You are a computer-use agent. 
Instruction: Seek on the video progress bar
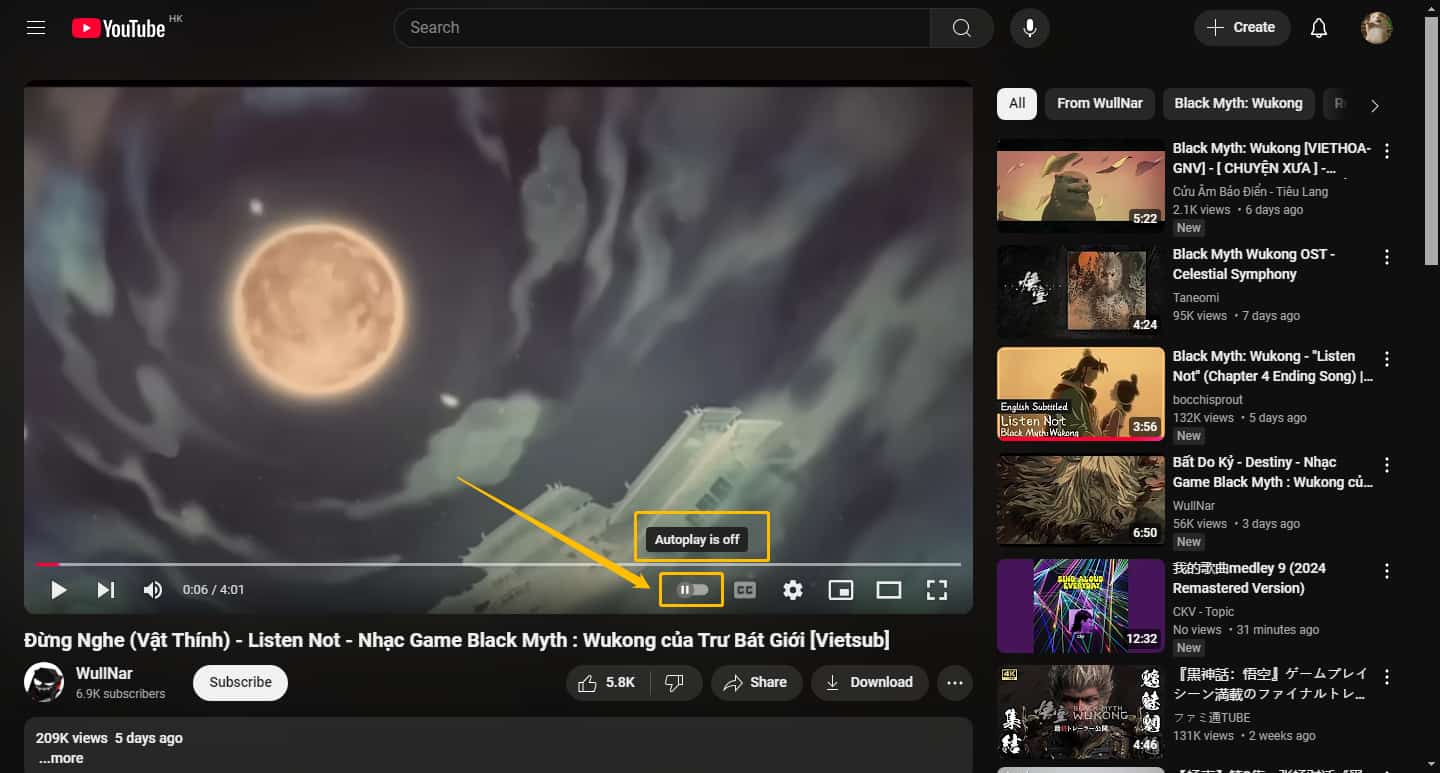point(498,564)
